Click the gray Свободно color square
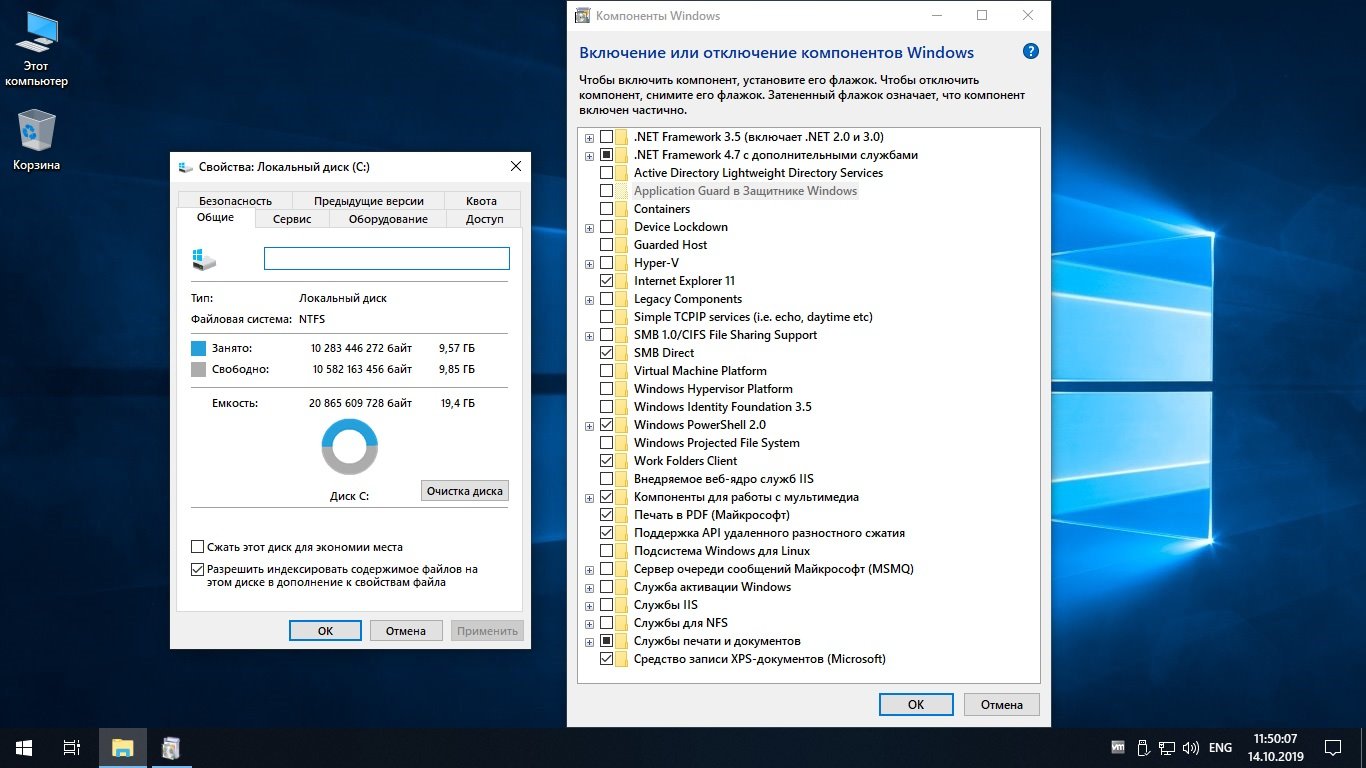 pos(198,370)
